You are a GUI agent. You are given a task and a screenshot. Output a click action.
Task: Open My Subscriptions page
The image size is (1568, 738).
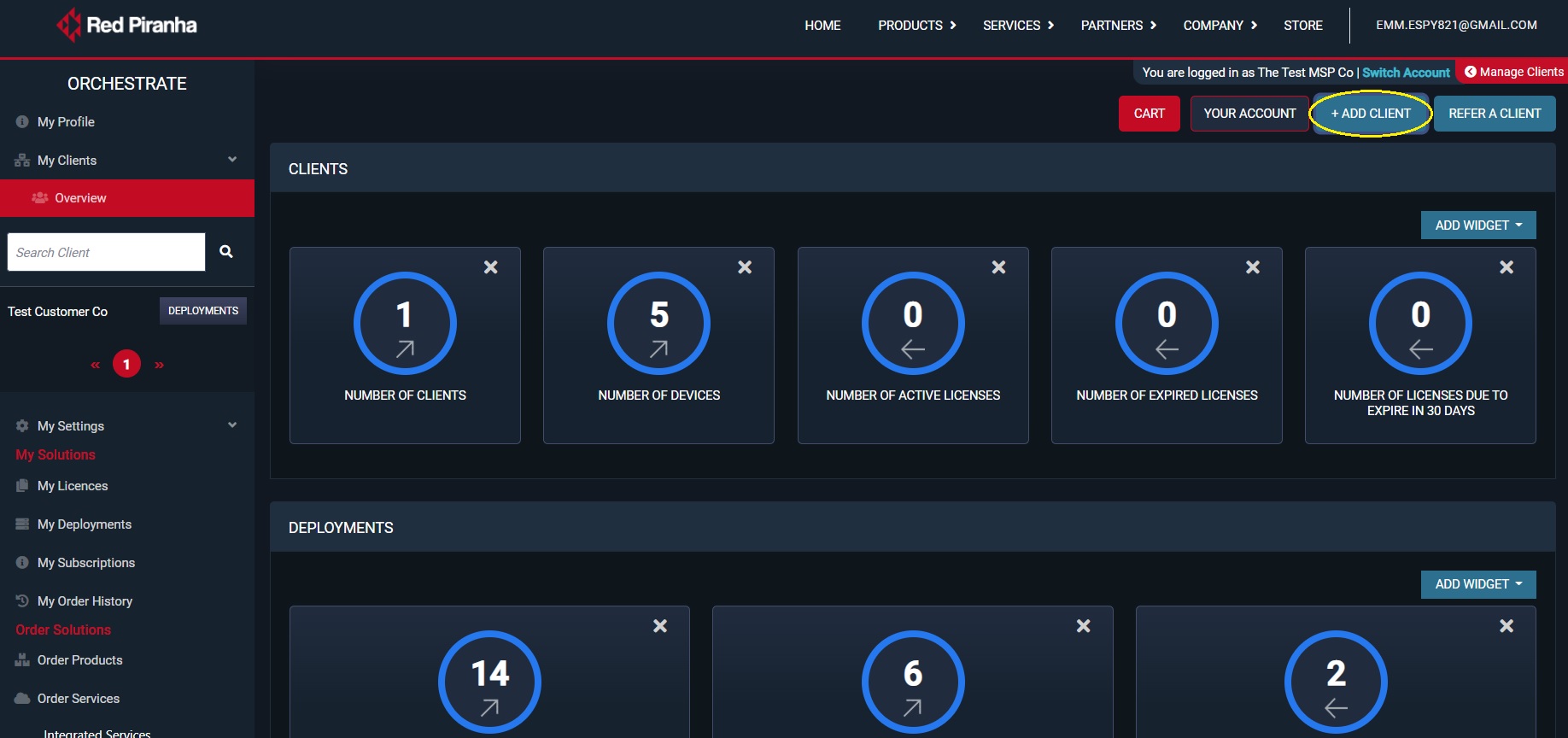[86, 563]
